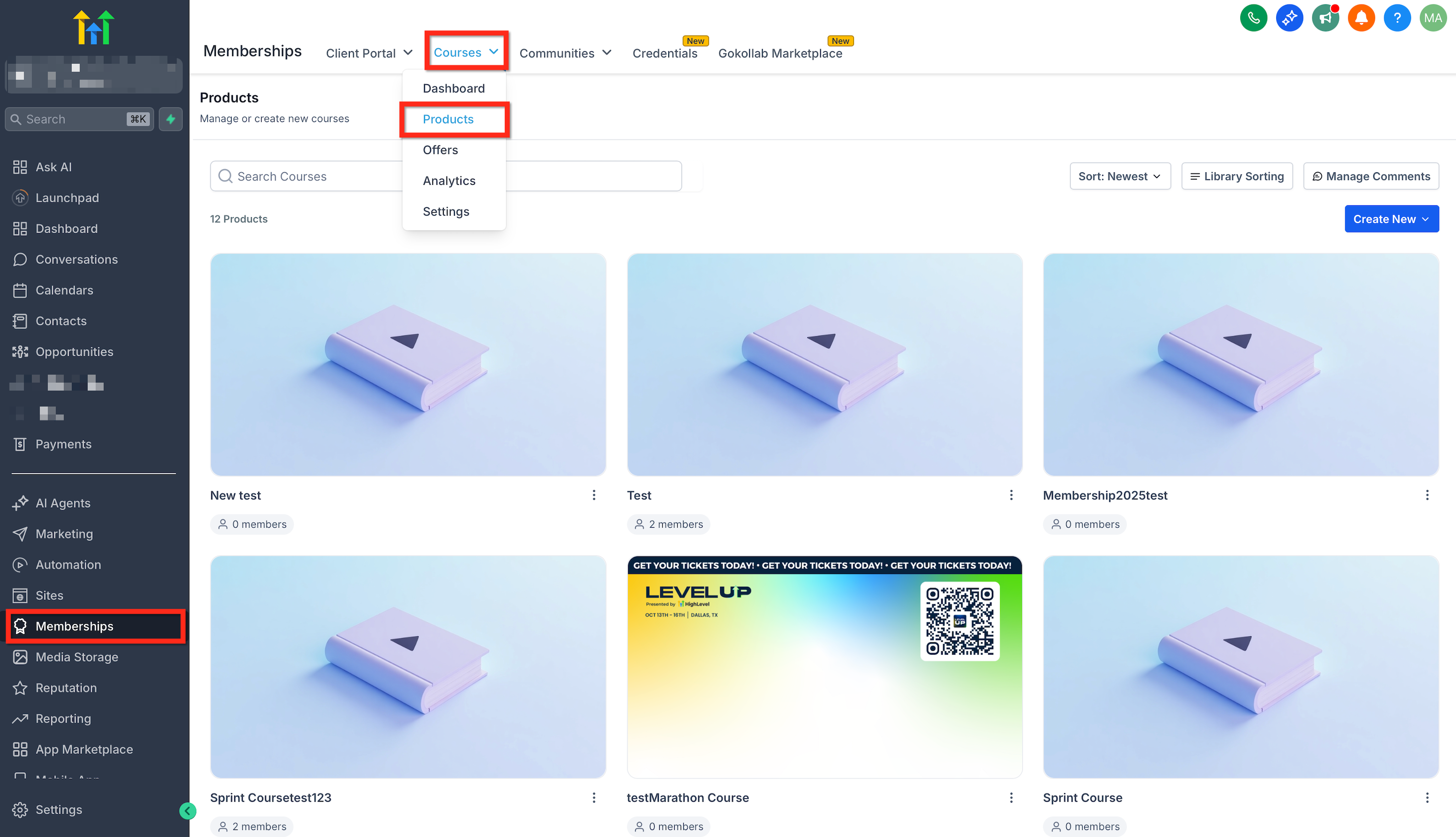Expand the Client Portal menu

(369, 53)
